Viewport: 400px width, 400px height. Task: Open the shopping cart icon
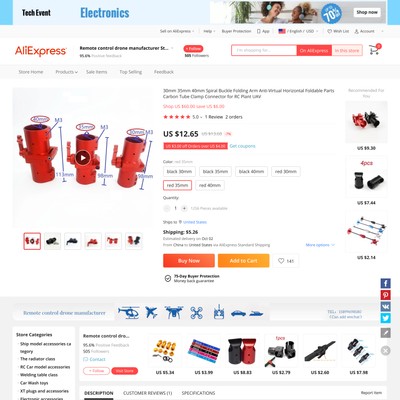374,50
